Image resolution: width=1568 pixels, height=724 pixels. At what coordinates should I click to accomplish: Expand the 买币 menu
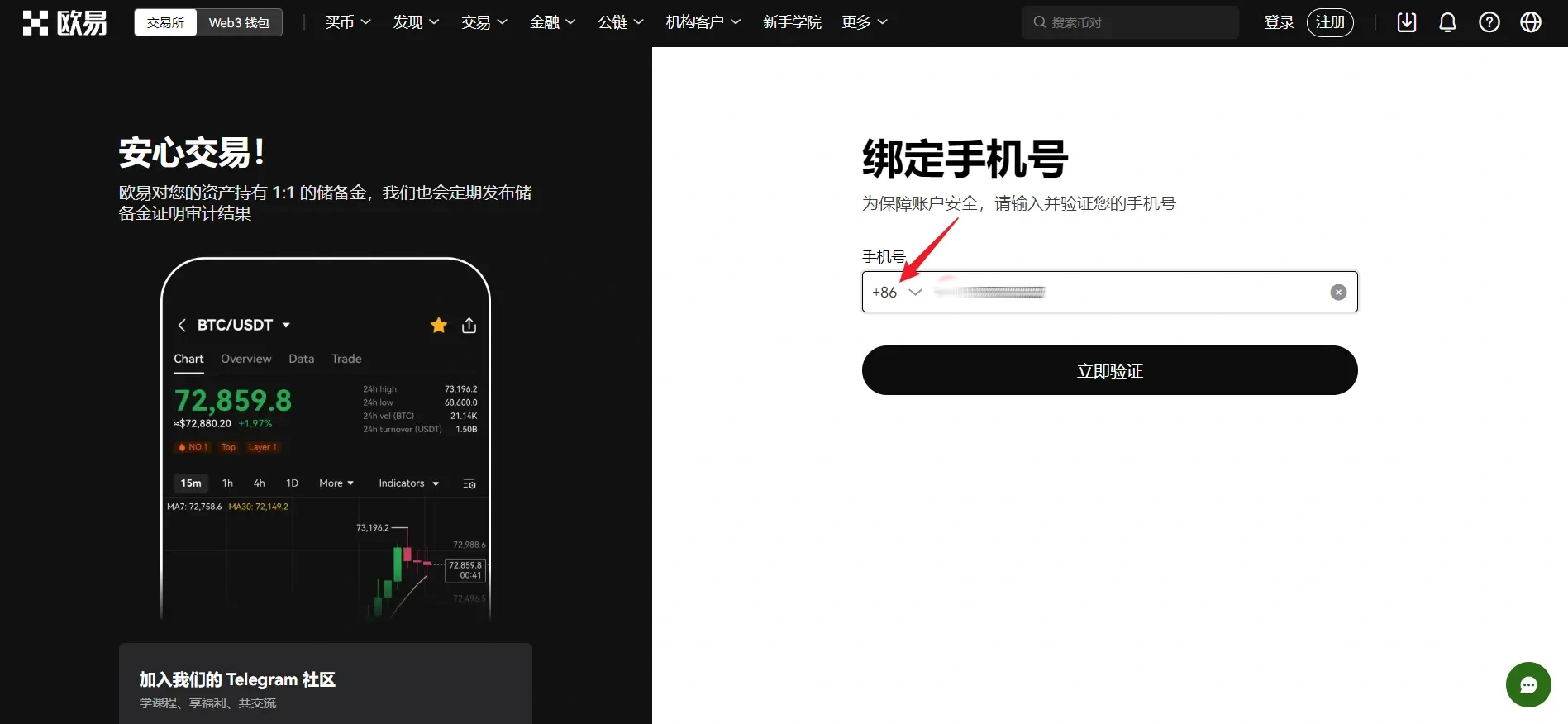[347, 22]
